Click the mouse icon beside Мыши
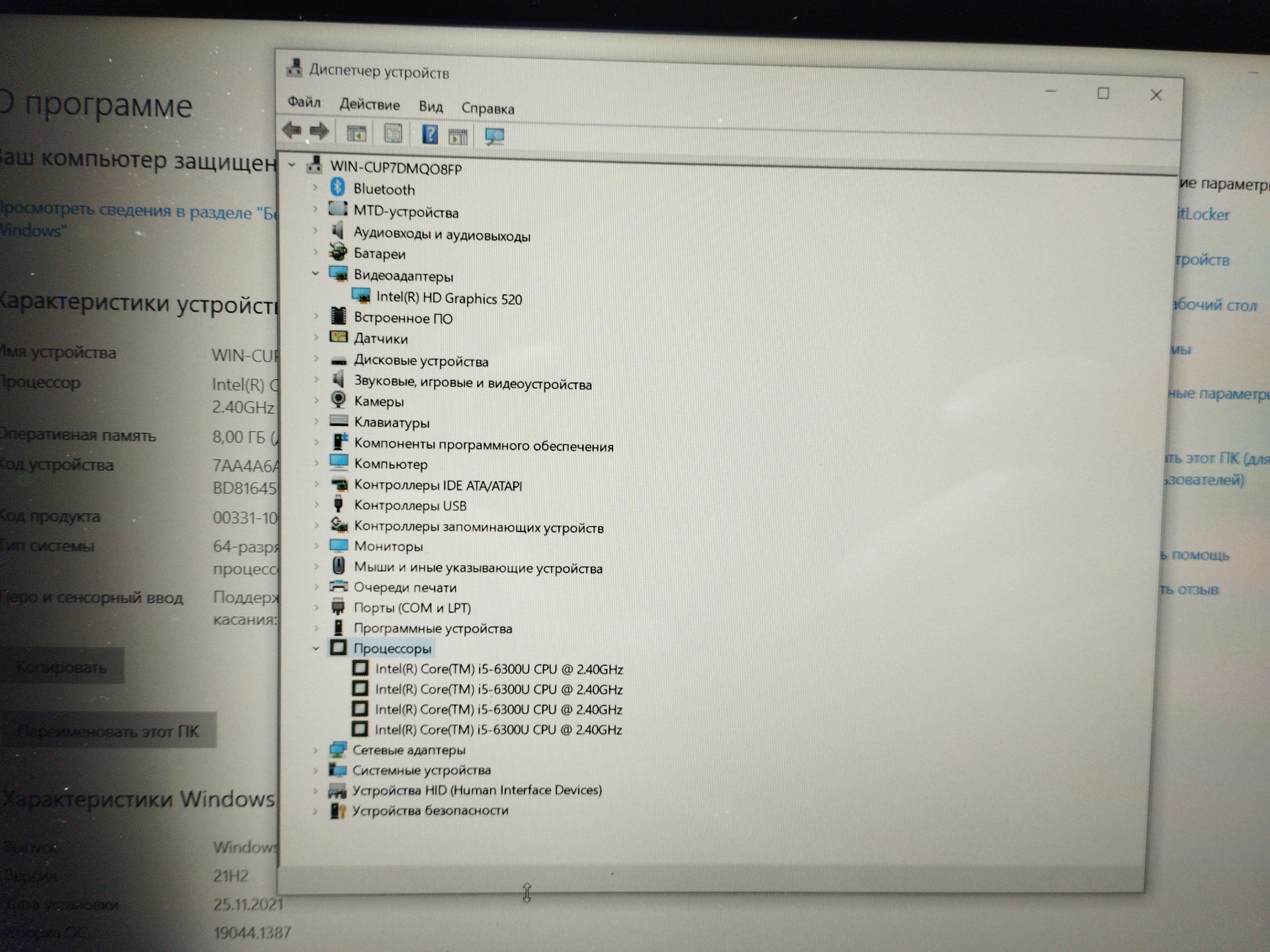The width and height of the screenshot is (1270, 952). tap(339, 566)
